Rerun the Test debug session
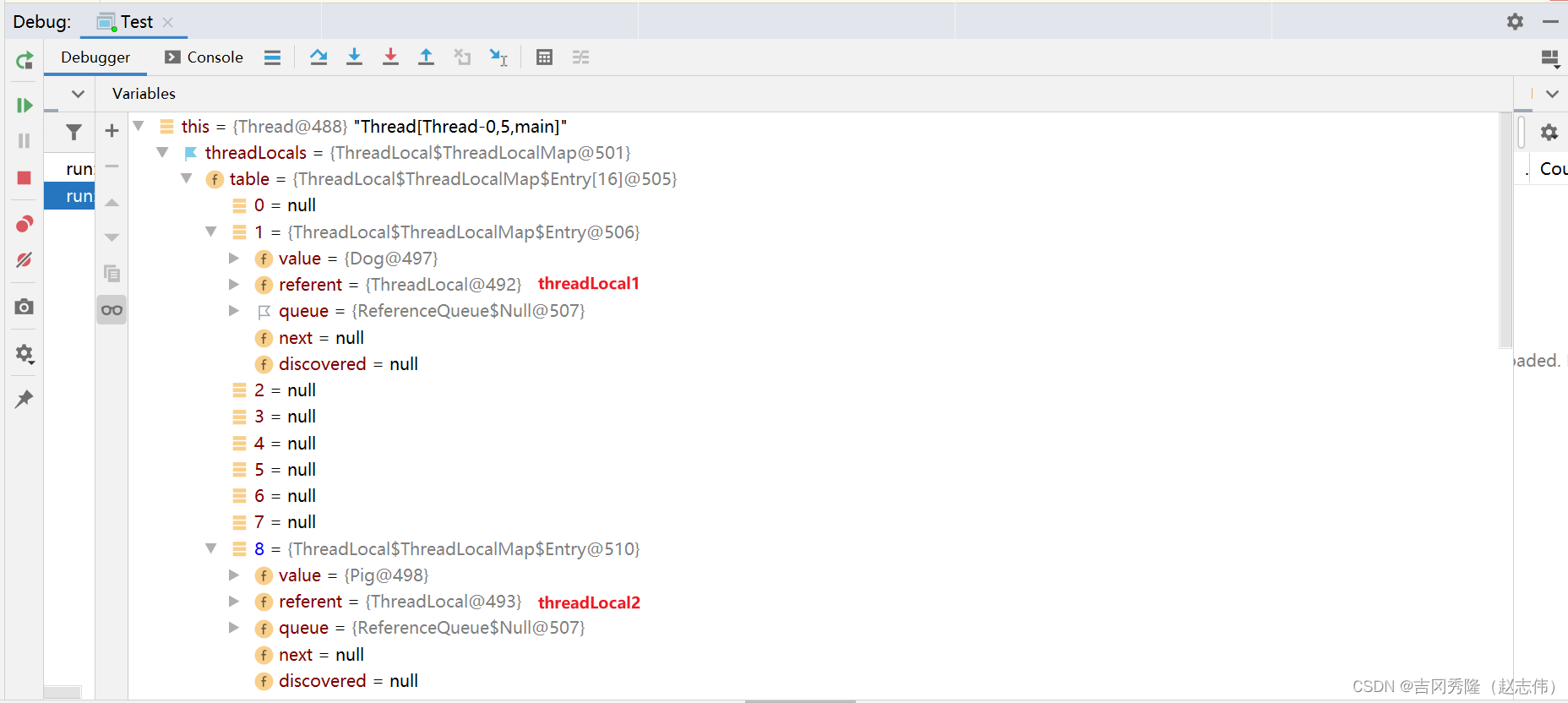The height and width of the screenshot is (703, 1568). [x=24, y=60]
